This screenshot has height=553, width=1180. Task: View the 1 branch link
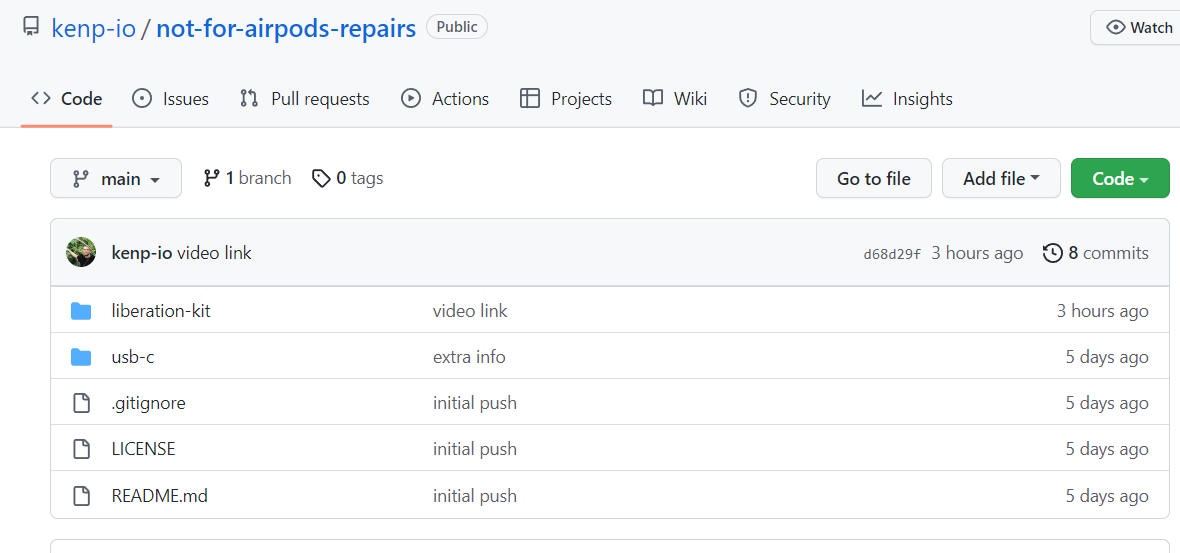click(247, 178)
